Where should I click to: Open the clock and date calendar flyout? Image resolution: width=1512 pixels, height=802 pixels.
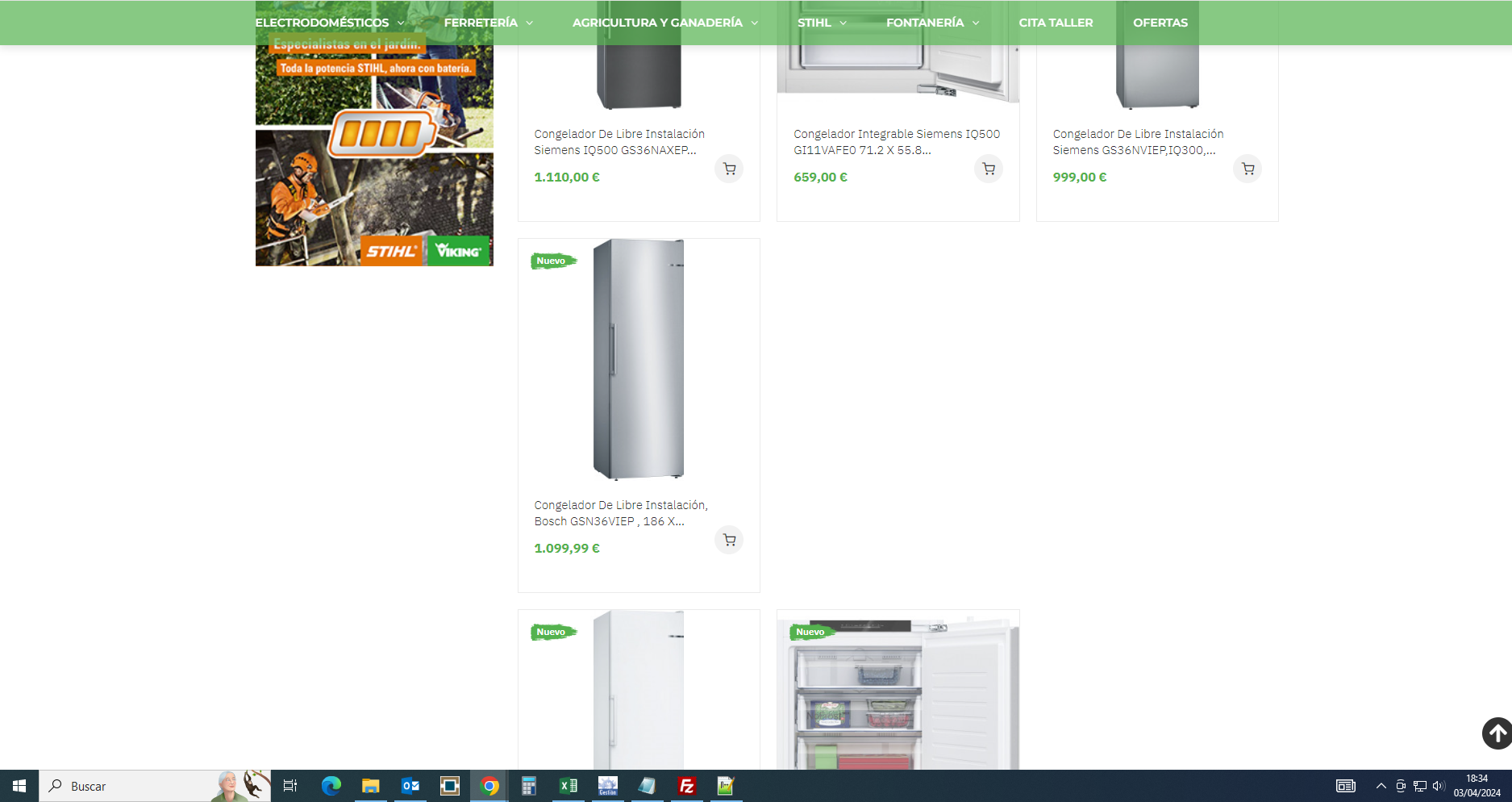click(x=1477, y=786)
